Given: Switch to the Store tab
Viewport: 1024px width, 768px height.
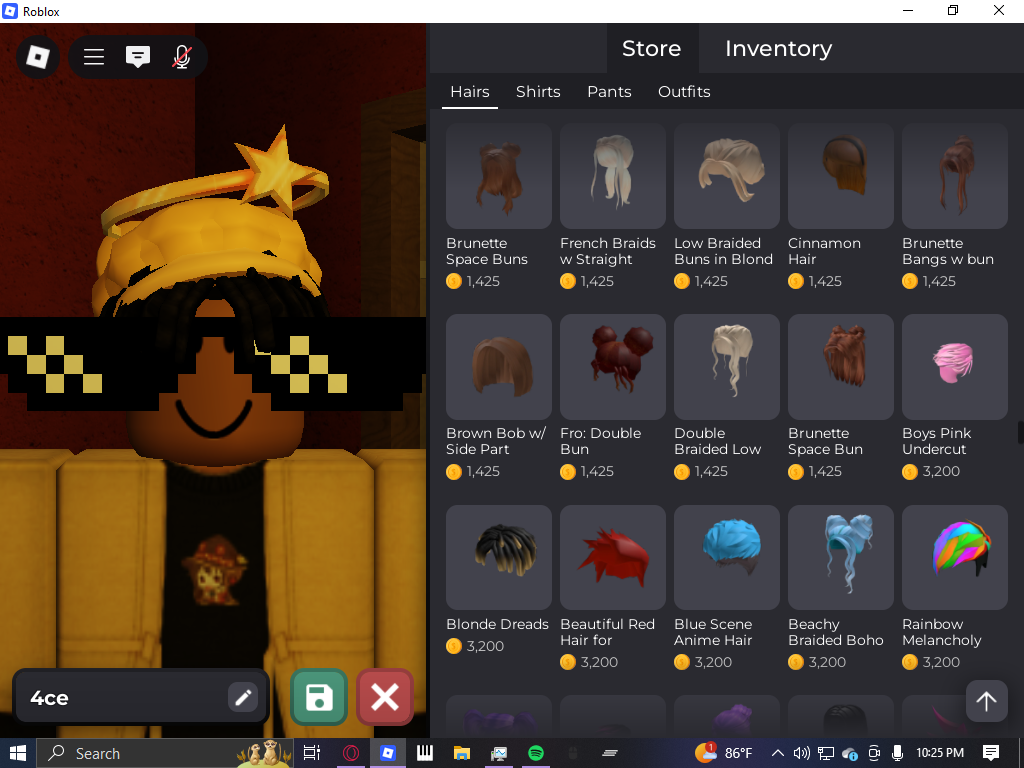Looking at the screenshot, I should click(x=651, y=48).
